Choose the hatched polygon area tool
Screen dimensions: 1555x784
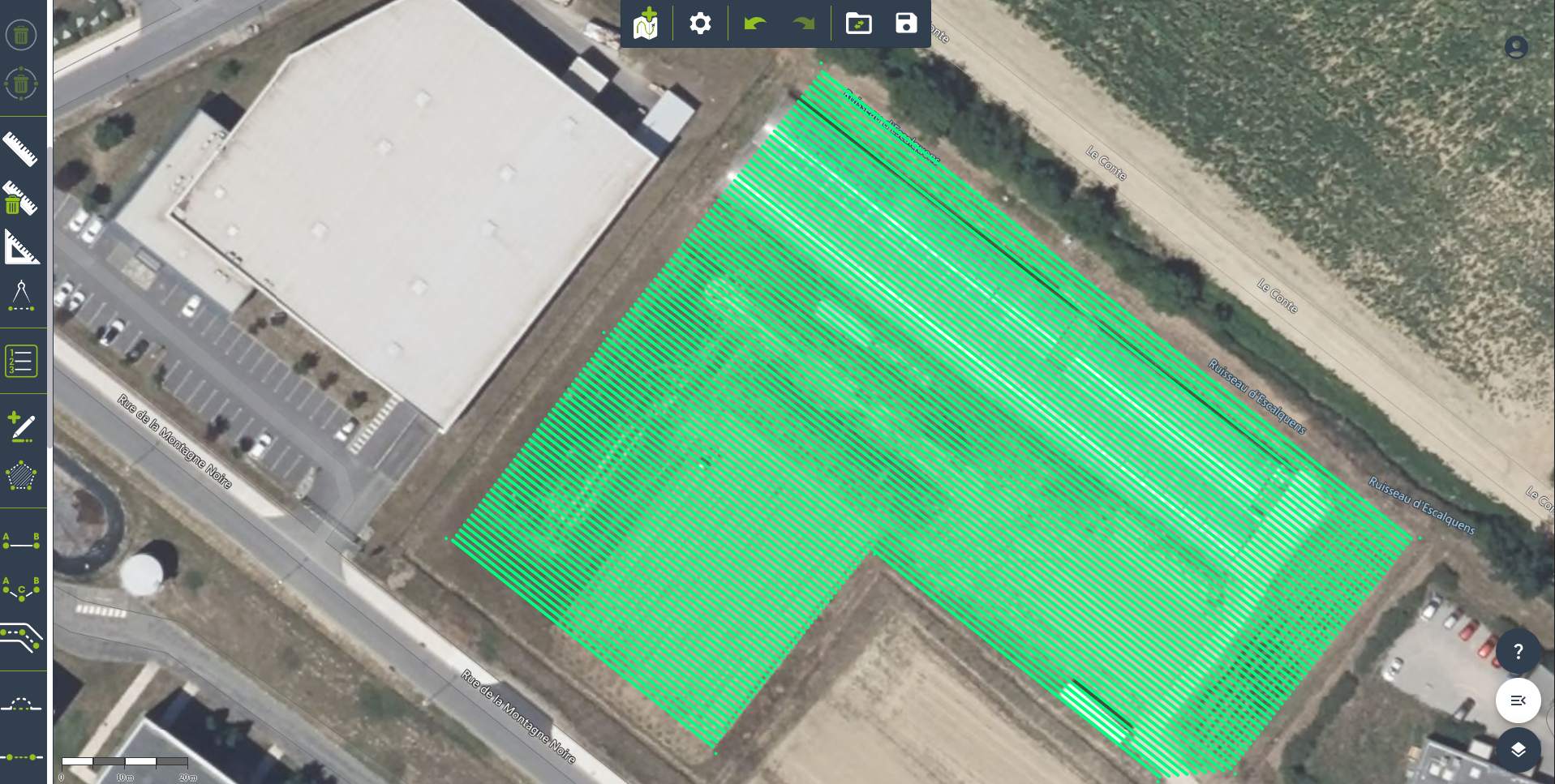(21, 476)
